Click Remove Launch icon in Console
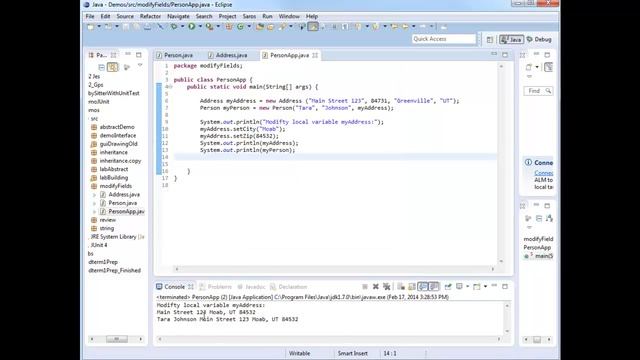The width and height of the screenshot is (640, 360). pyautogui.click(x=376, y=287)
